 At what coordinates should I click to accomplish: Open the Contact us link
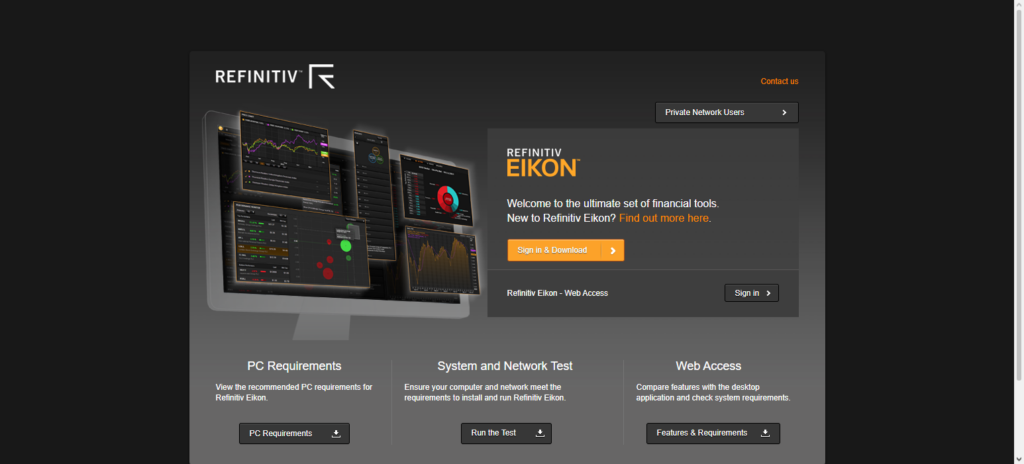point(779,82)
